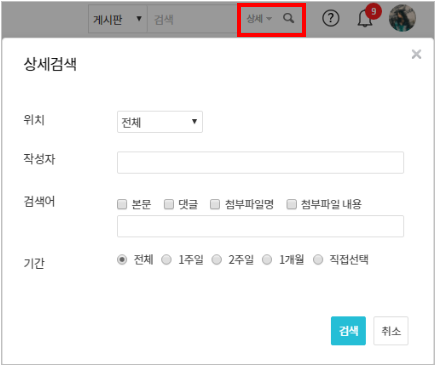Expand the 게시판 category dropdown

118,19
